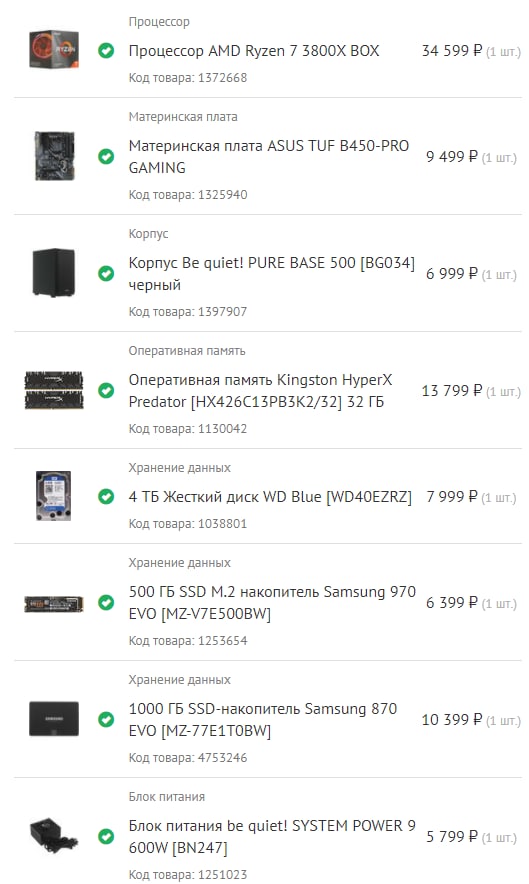Open the Samsung 870 EVO SSD image
Image resolution: width=529 pixels, height=884 pixels.
pyautogui.click(x=54, y=719)
